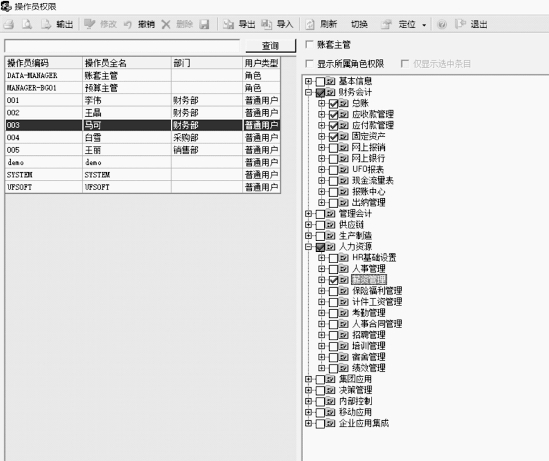Screen dimensions: 549x461
Task: Click 撤销 in the toolbar
Action: [146, 24]
